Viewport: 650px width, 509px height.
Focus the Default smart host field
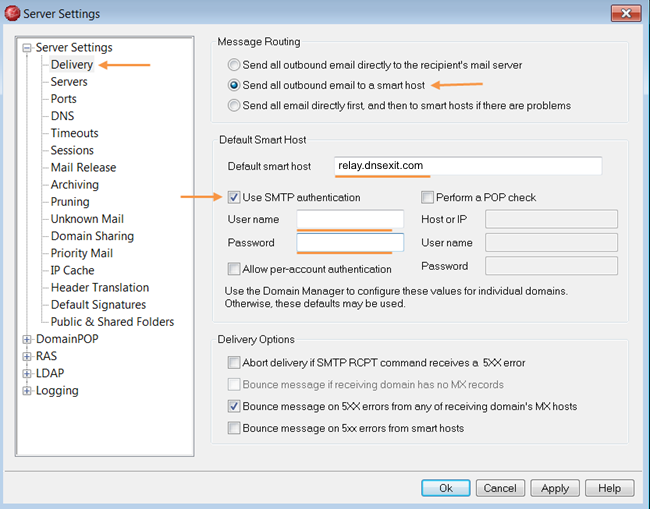468,166
